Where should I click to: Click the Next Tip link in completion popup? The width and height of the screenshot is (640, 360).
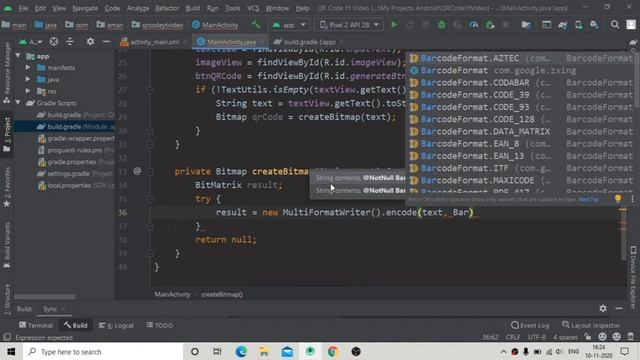tap(588, 200)
